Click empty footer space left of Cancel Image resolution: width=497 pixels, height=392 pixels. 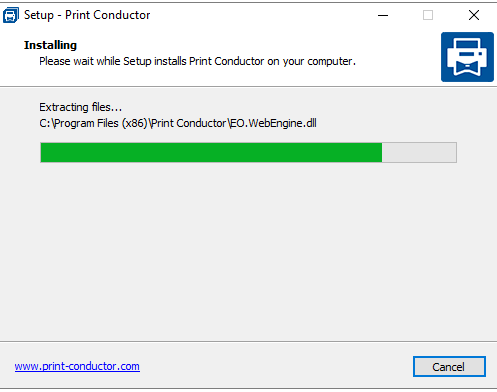point(277,367)
